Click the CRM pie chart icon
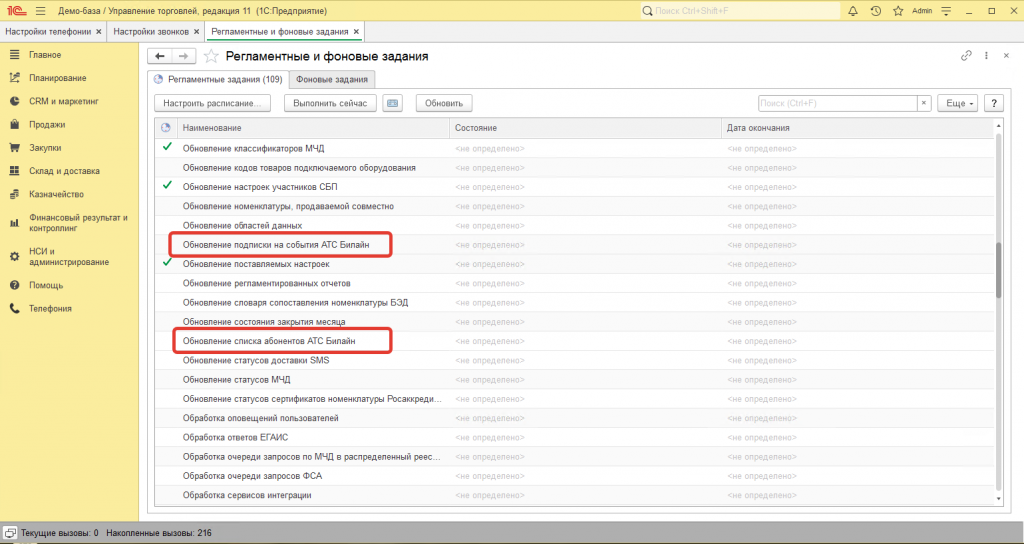Image resolution: width=1024 pixels, height=544 pixels. coord(14,101)
